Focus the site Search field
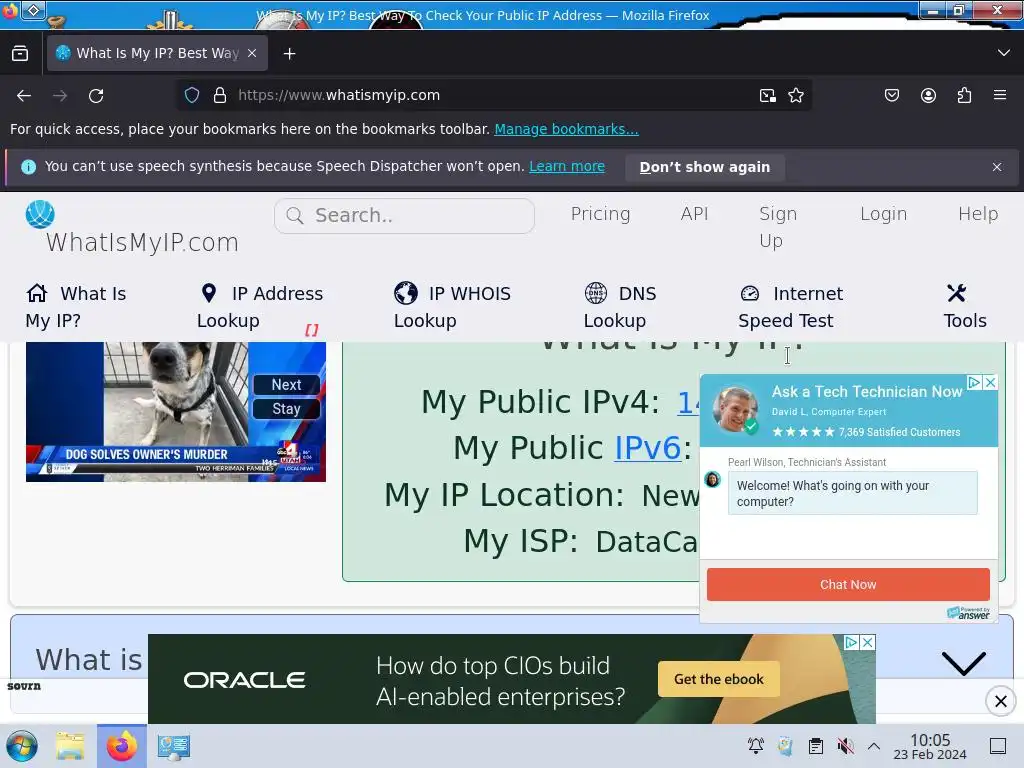The width and height of the screenshot is (1024, 768). point(404,216)
